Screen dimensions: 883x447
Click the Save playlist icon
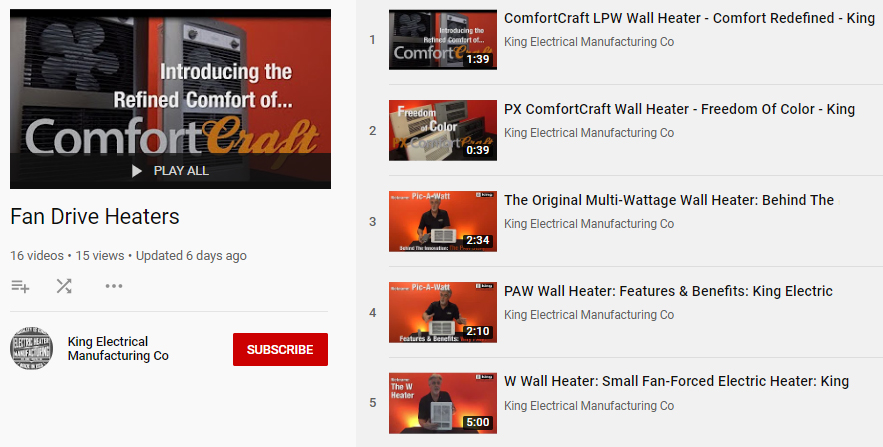point(20,286)
